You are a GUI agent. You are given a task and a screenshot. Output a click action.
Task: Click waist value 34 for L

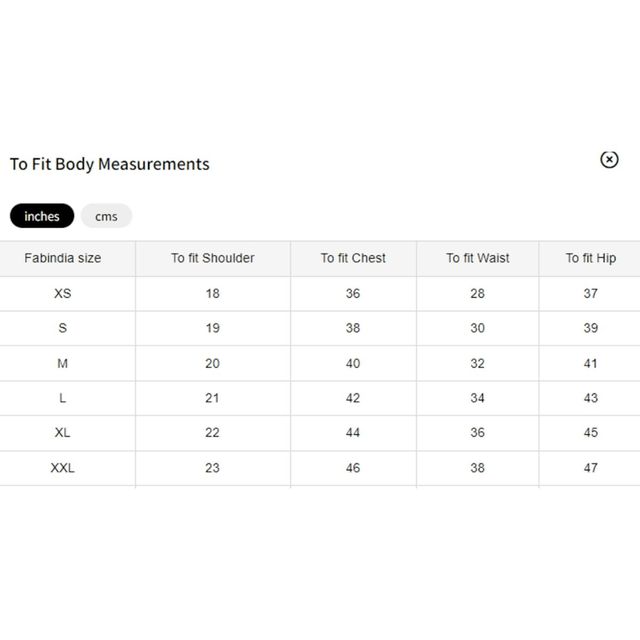[x=478, y=398]
